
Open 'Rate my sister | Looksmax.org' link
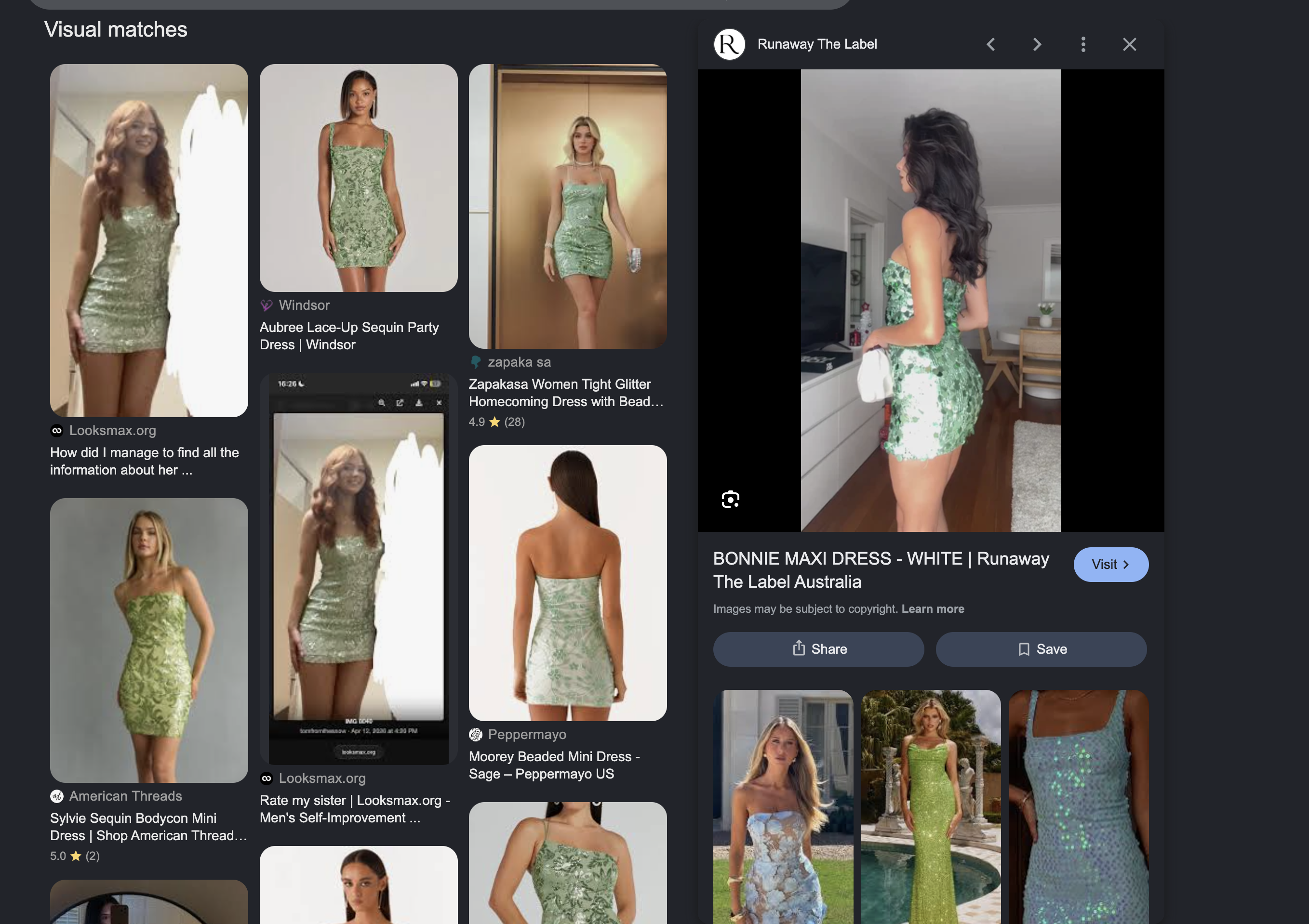point(355,809)
